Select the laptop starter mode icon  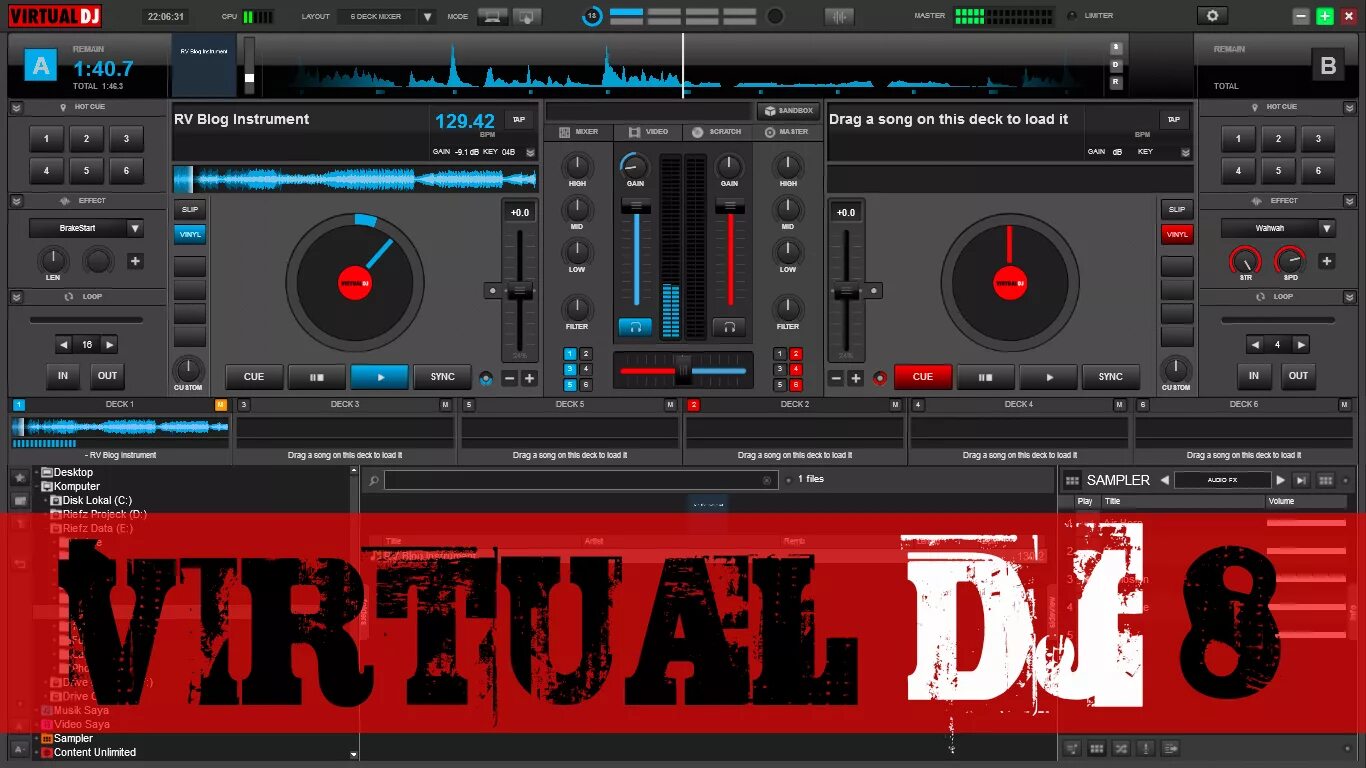tap(491, 16)
